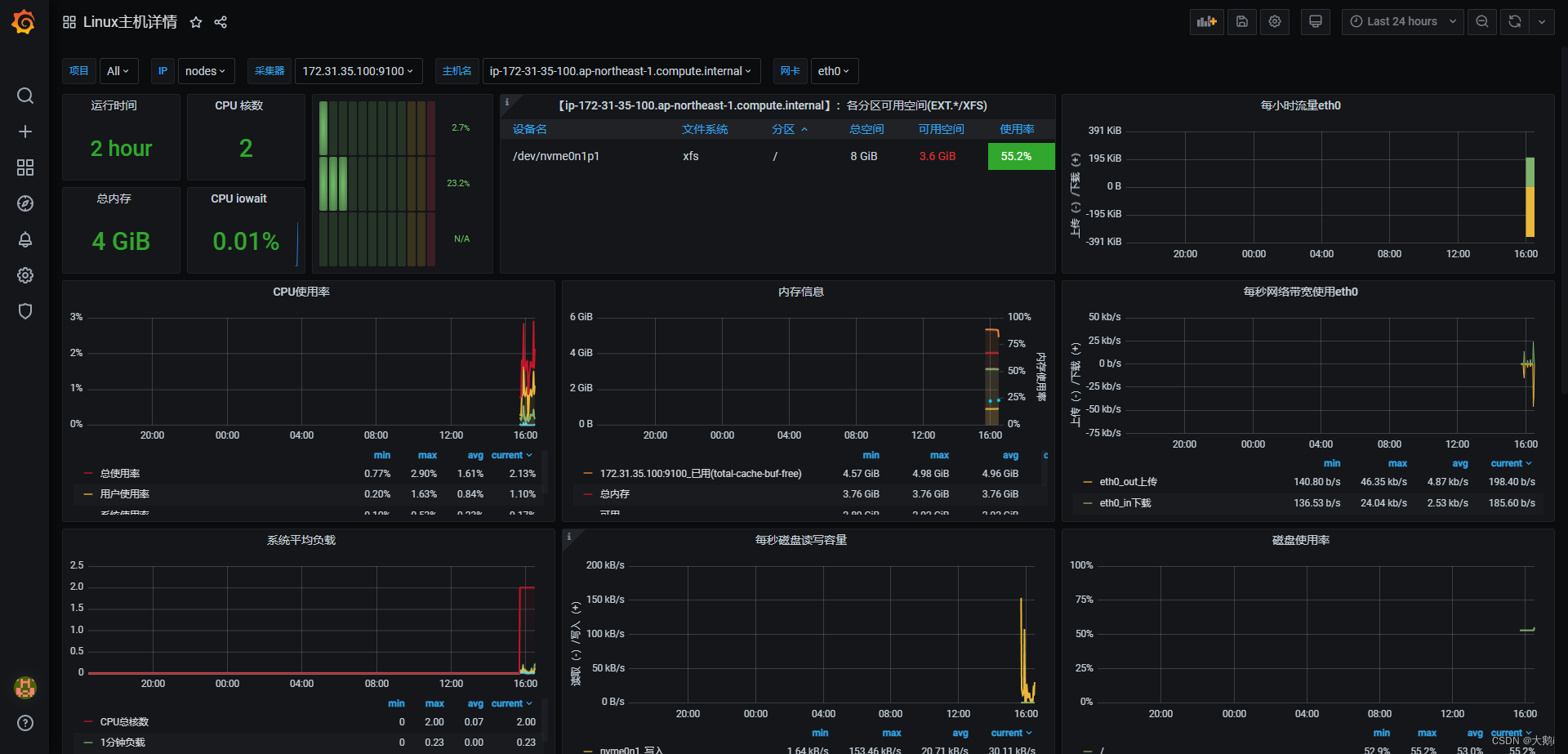Click the Add panel icon

pyautogui.click(x=1206, y=22)
